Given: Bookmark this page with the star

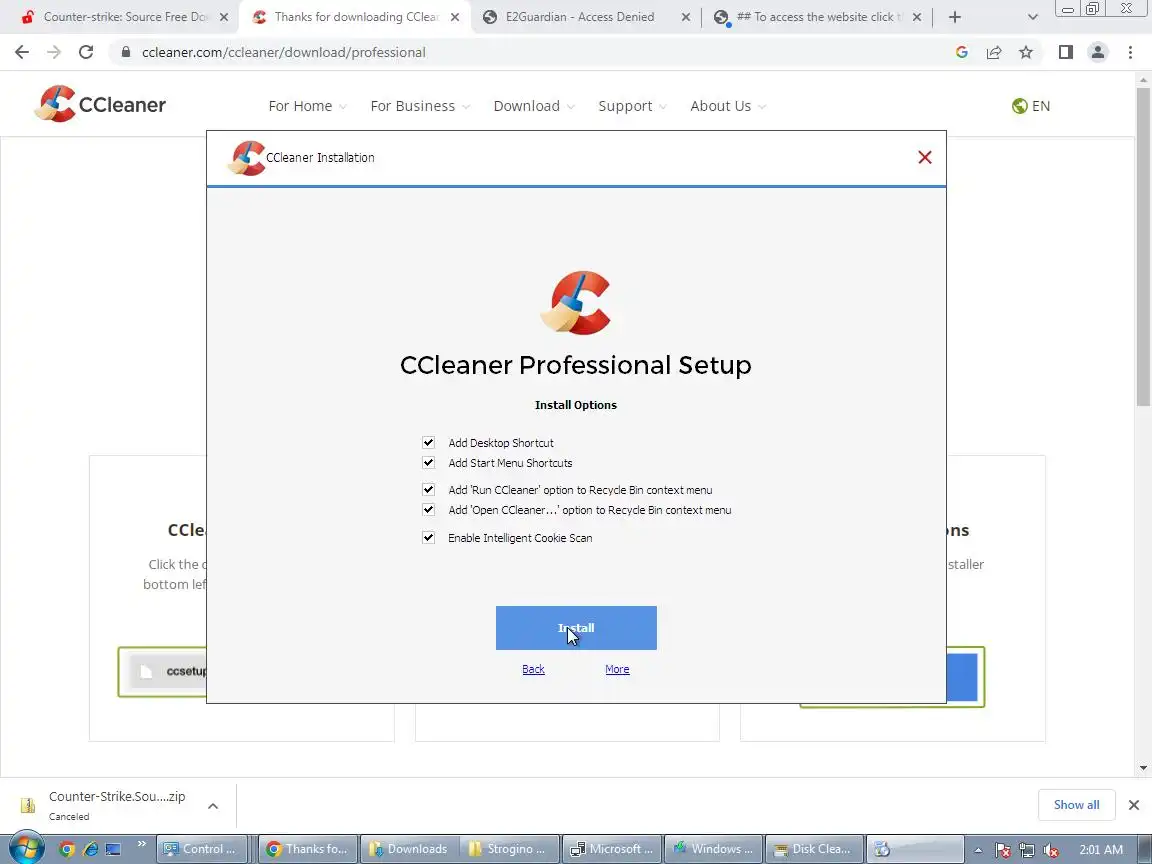Looking at the screenshot, I should pos(1026,52).
